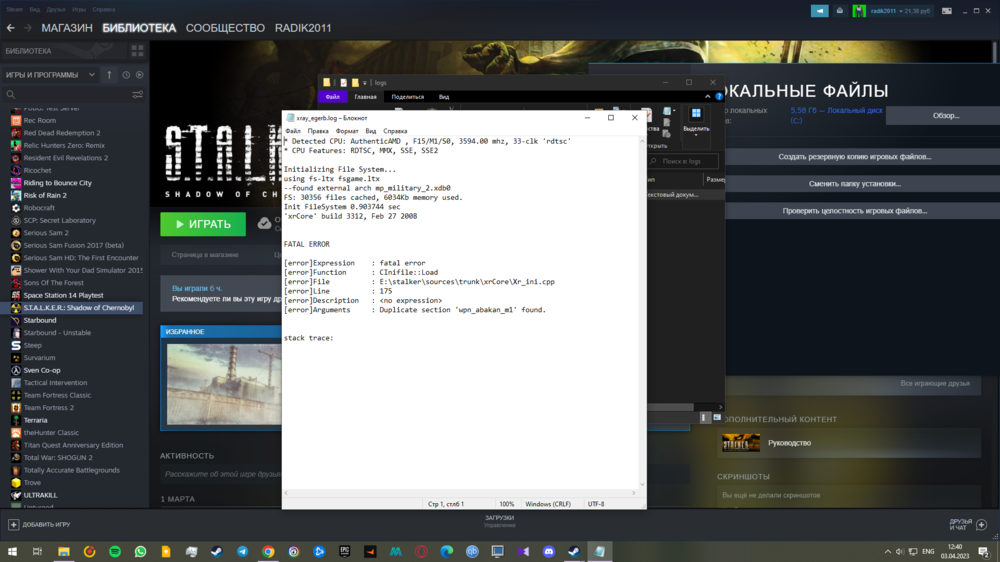The height and width of the screenshot is (562, 1000).
Task: Open Справка menu in Notepad
Action: (395, 131)
